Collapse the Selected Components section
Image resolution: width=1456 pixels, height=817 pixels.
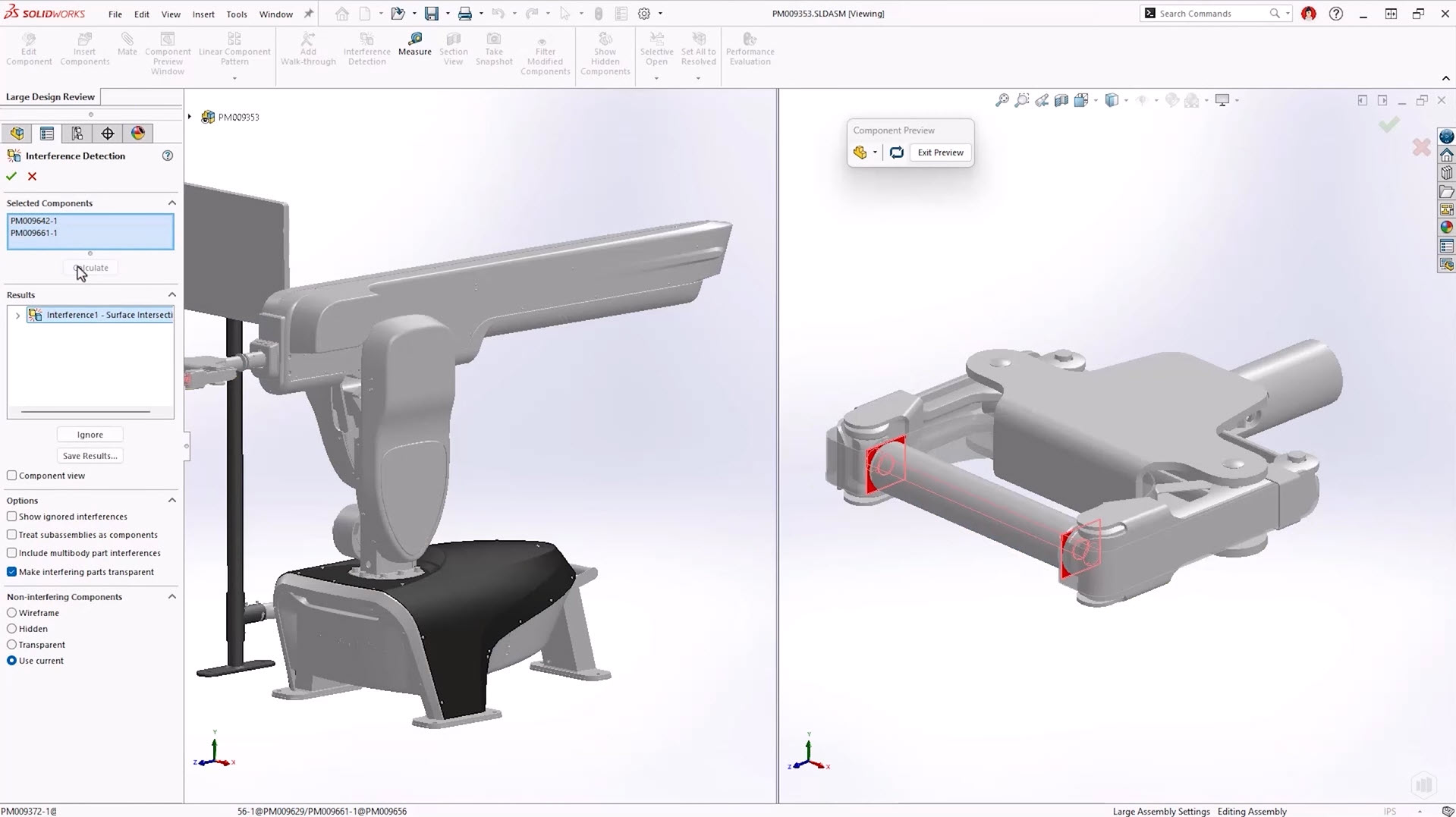(x=171, y=203)
